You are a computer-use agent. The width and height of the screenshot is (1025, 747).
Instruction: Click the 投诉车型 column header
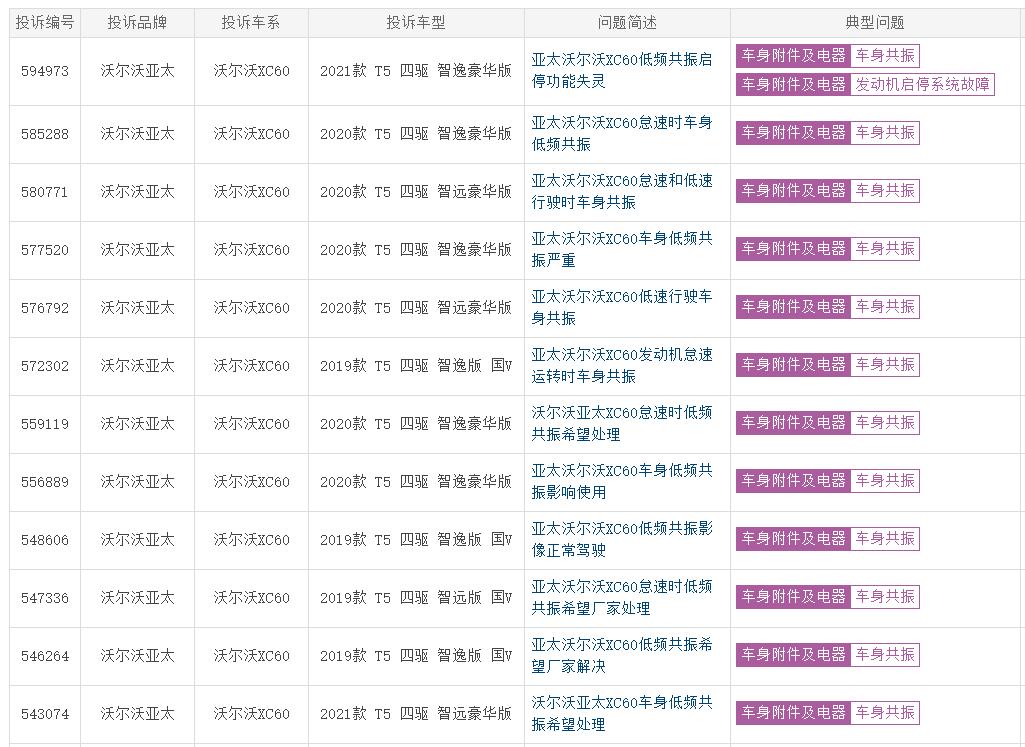(416, 22)
